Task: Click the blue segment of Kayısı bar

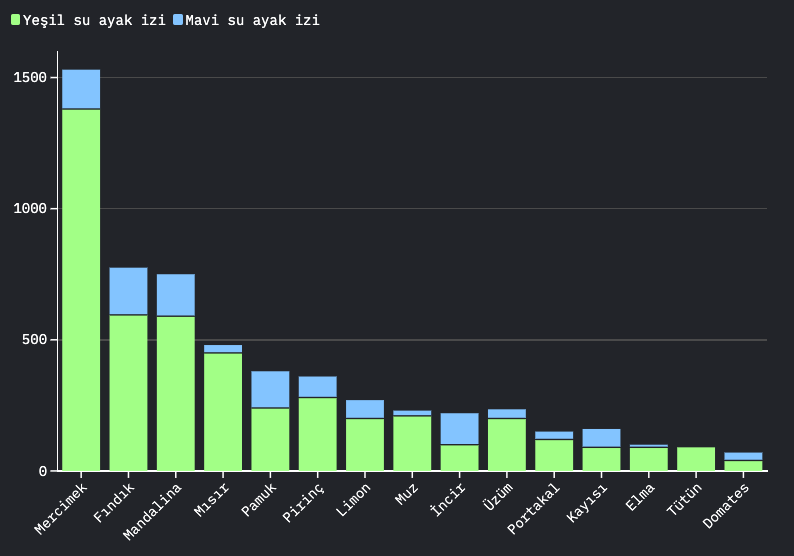Action: (601, 438)
